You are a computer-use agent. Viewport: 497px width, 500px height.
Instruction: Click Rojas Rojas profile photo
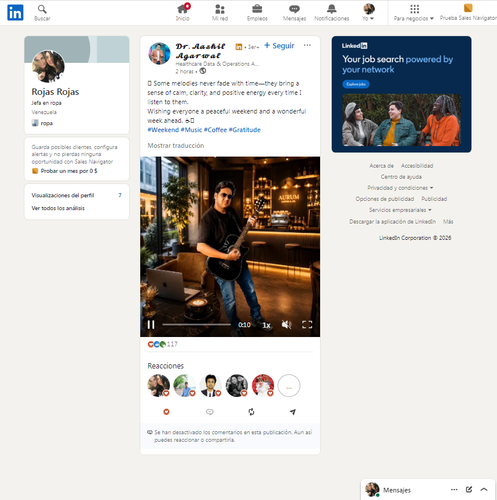[x=48, y=66]
